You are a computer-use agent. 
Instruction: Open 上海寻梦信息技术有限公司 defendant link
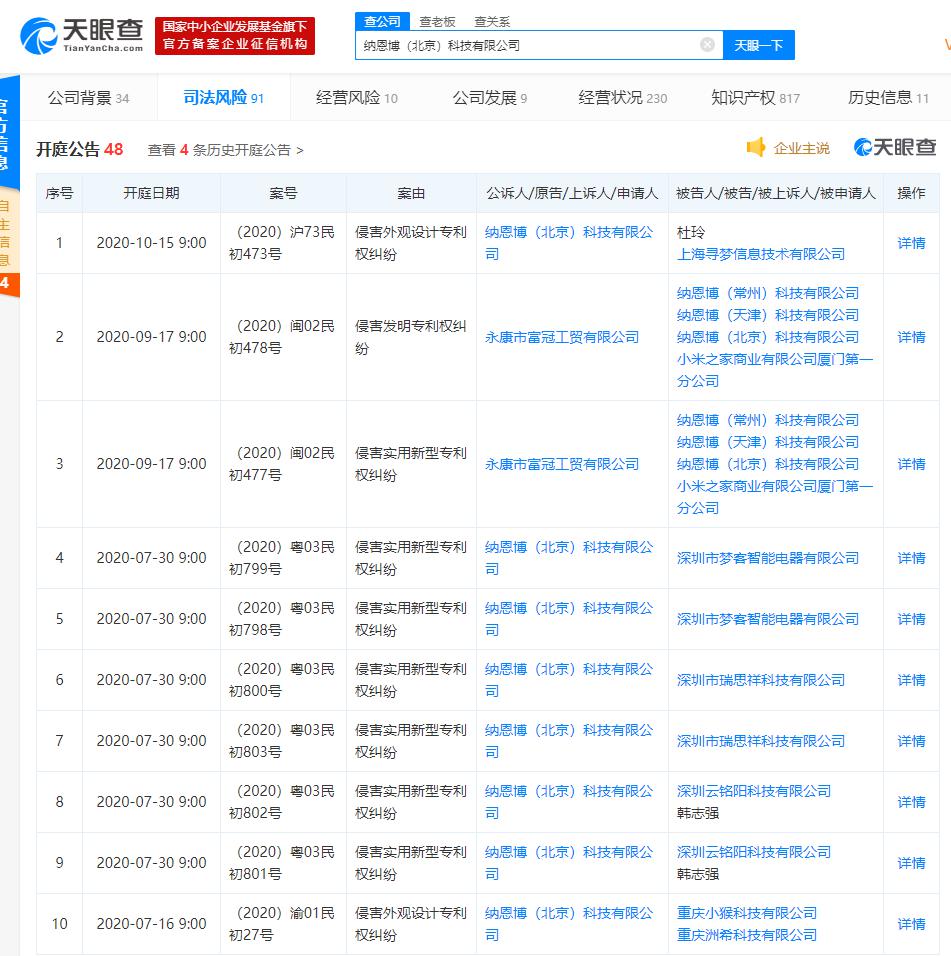pyautogui.click(x=761, y=254)
